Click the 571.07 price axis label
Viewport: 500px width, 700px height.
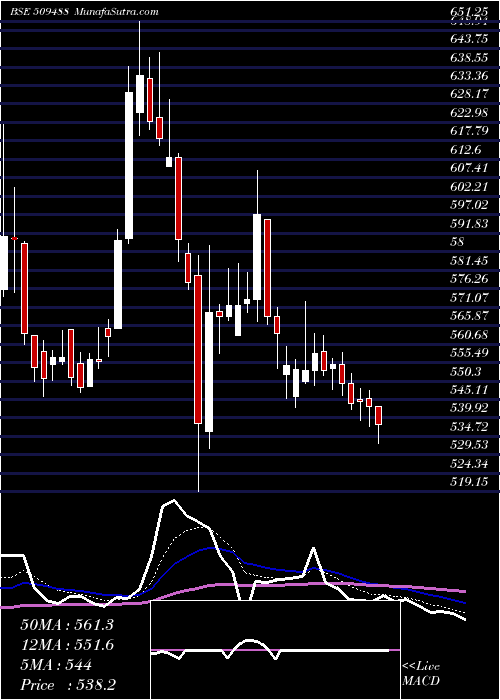pos(469,298)
